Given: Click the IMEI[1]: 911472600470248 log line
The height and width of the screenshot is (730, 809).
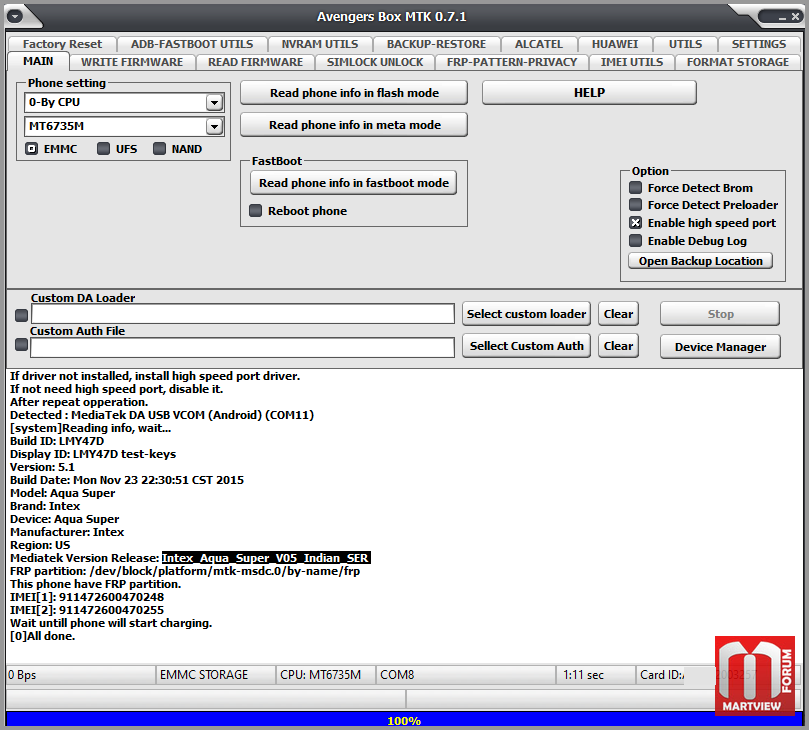Looking at the screenshot, I should [x=87, y=597].
